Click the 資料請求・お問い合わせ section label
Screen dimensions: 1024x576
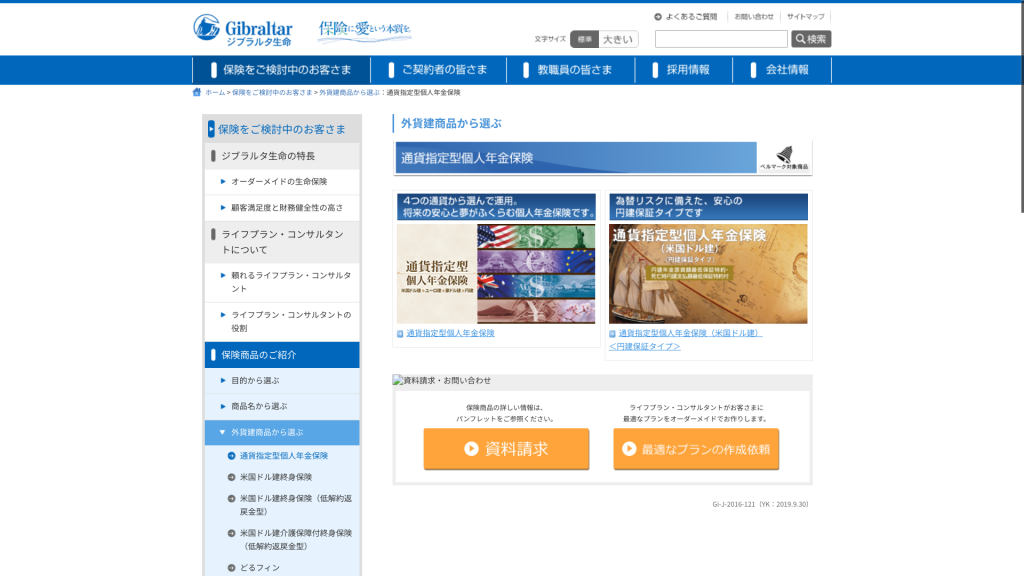click(x=447, y=380)
